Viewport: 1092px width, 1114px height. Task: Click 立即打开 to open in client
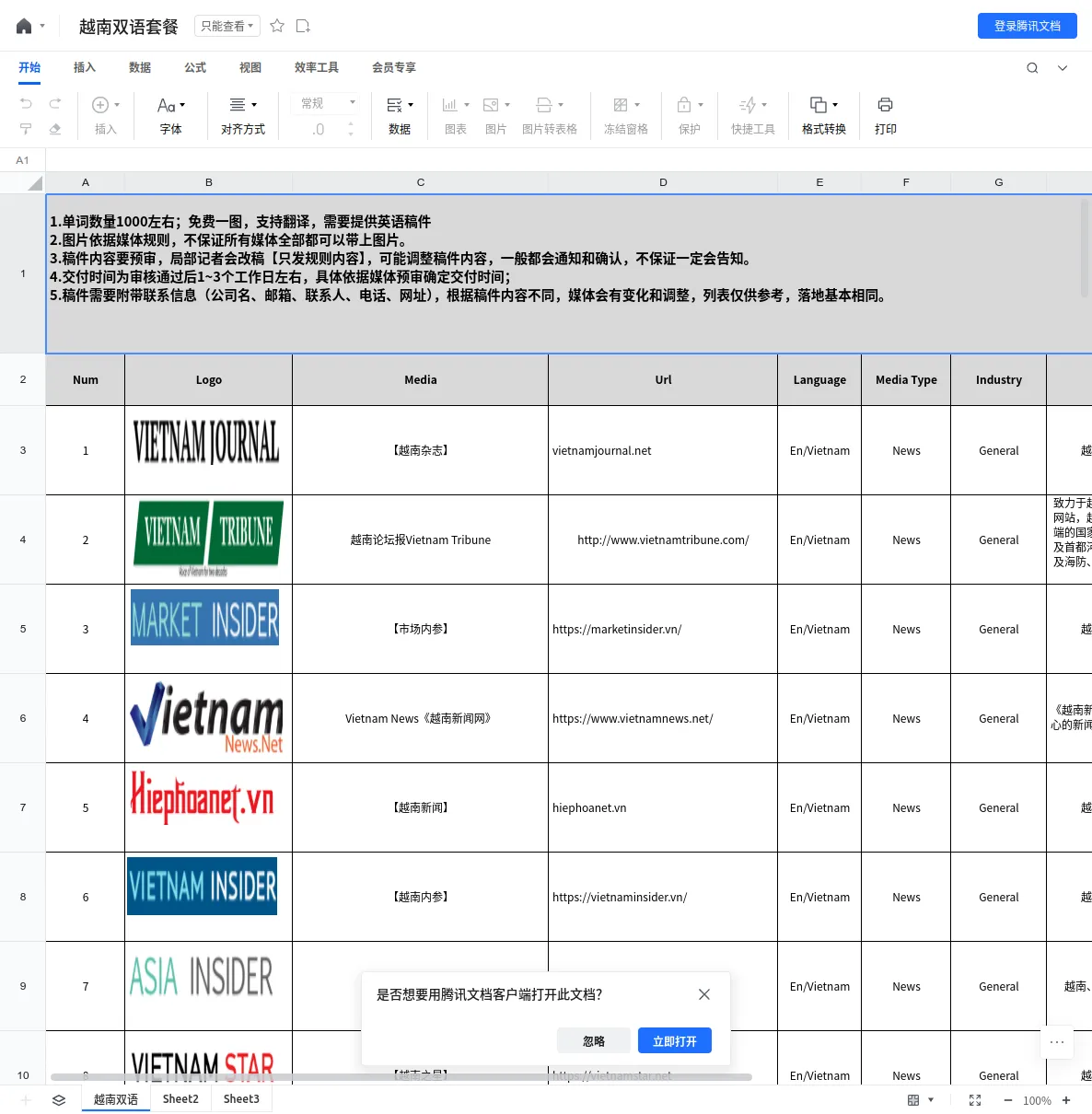point(675,1041)
